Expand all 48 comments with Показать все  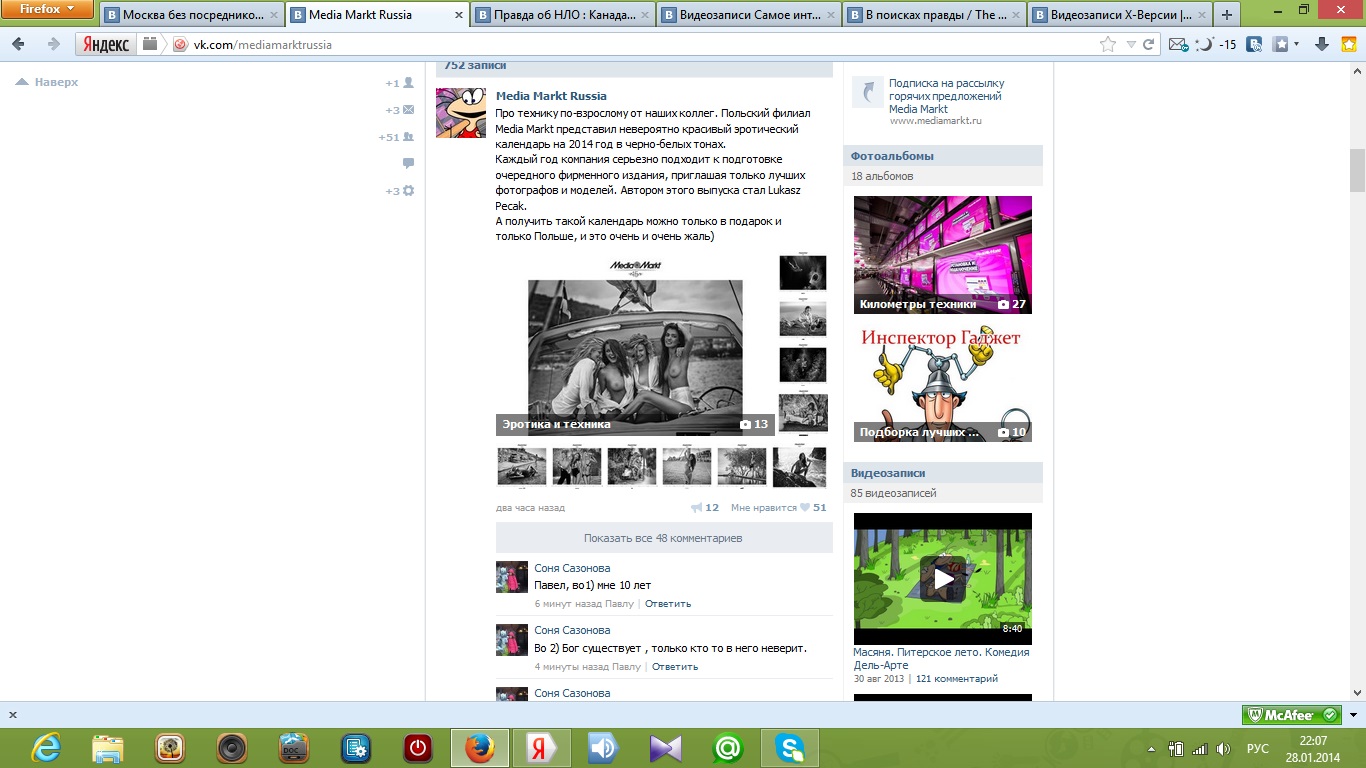[664, 538]
